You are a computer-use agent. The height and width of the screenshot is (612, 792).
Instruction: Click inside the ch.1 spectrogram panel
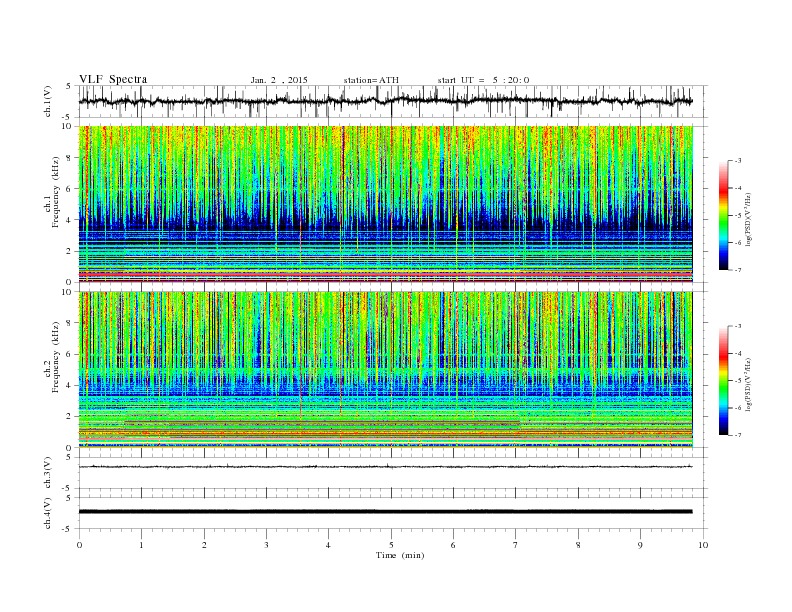385,204
